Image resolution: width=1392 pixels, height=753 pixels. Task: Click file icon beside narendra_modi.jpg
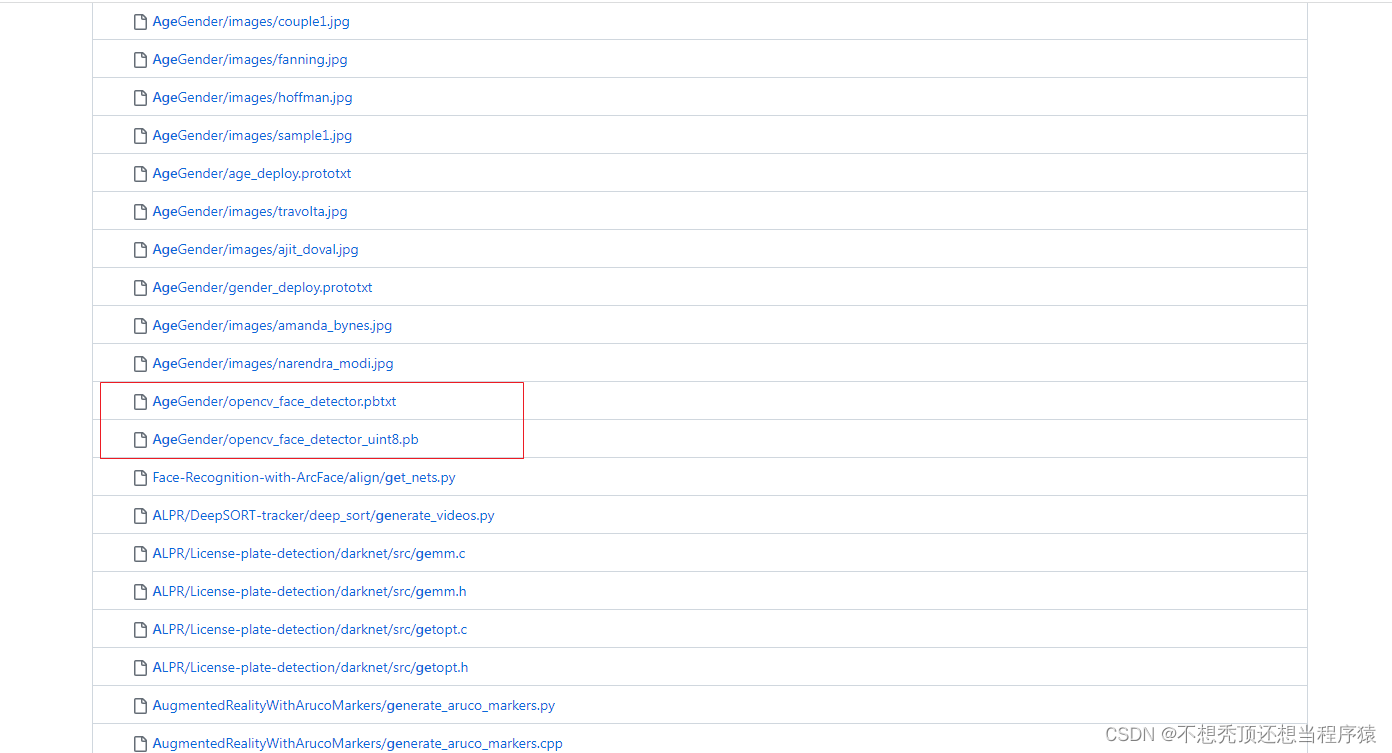click(141, 363)
